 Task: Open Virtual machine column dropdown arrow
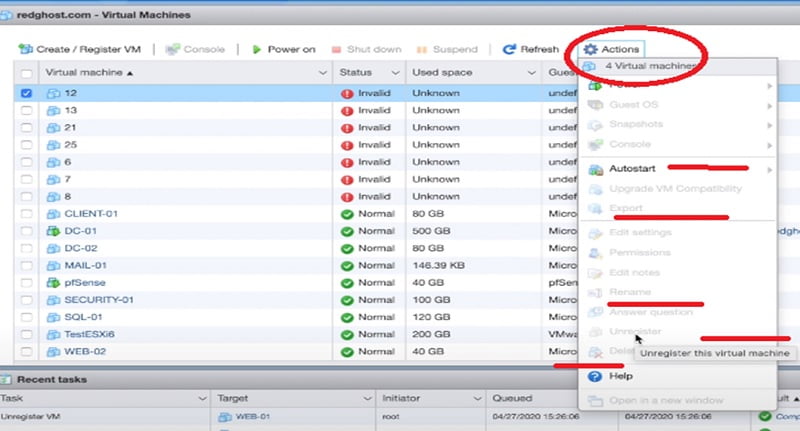click(x=322, y=73)
